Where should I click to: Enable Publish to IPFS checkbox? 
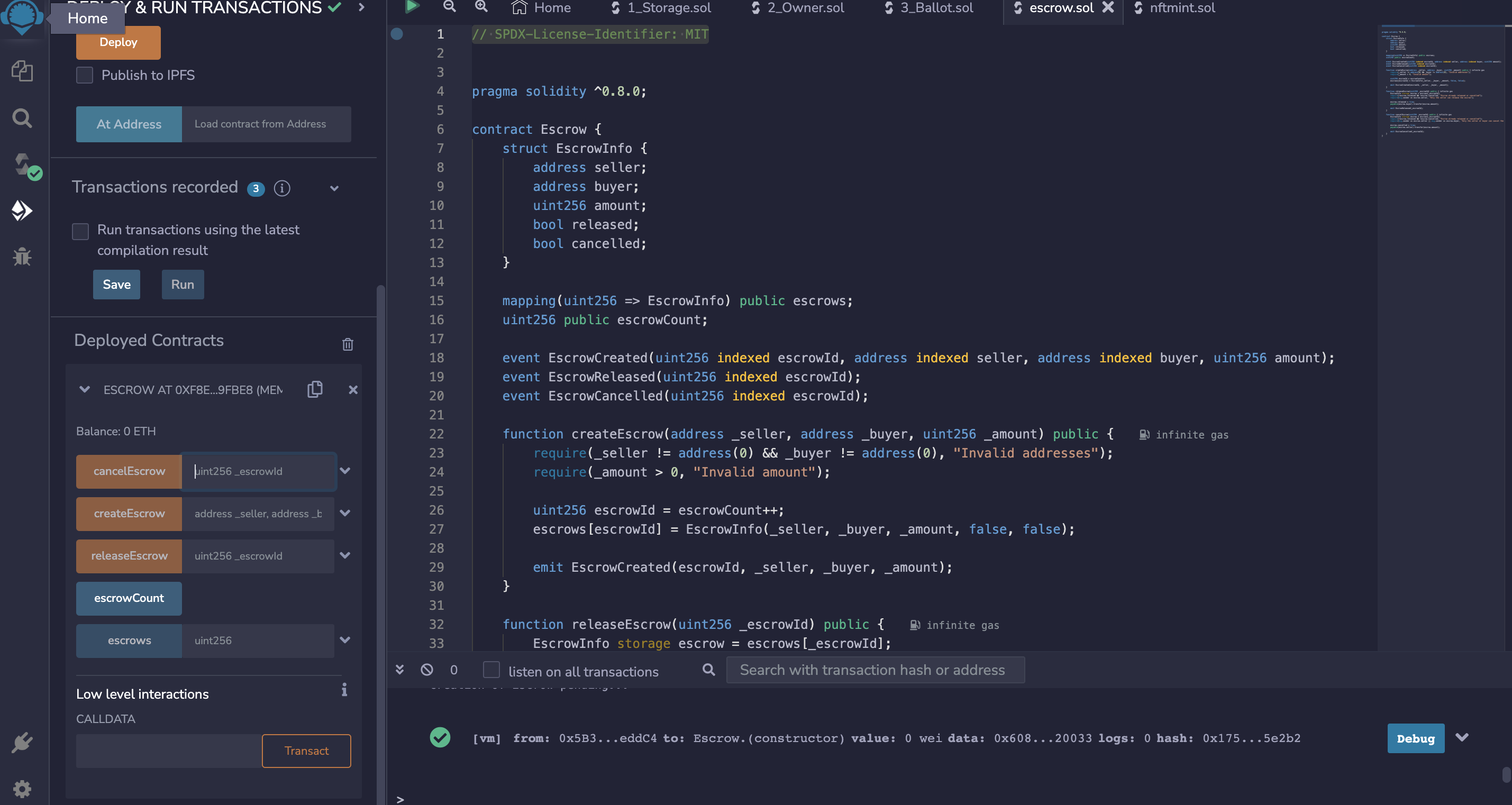[85, 75]
